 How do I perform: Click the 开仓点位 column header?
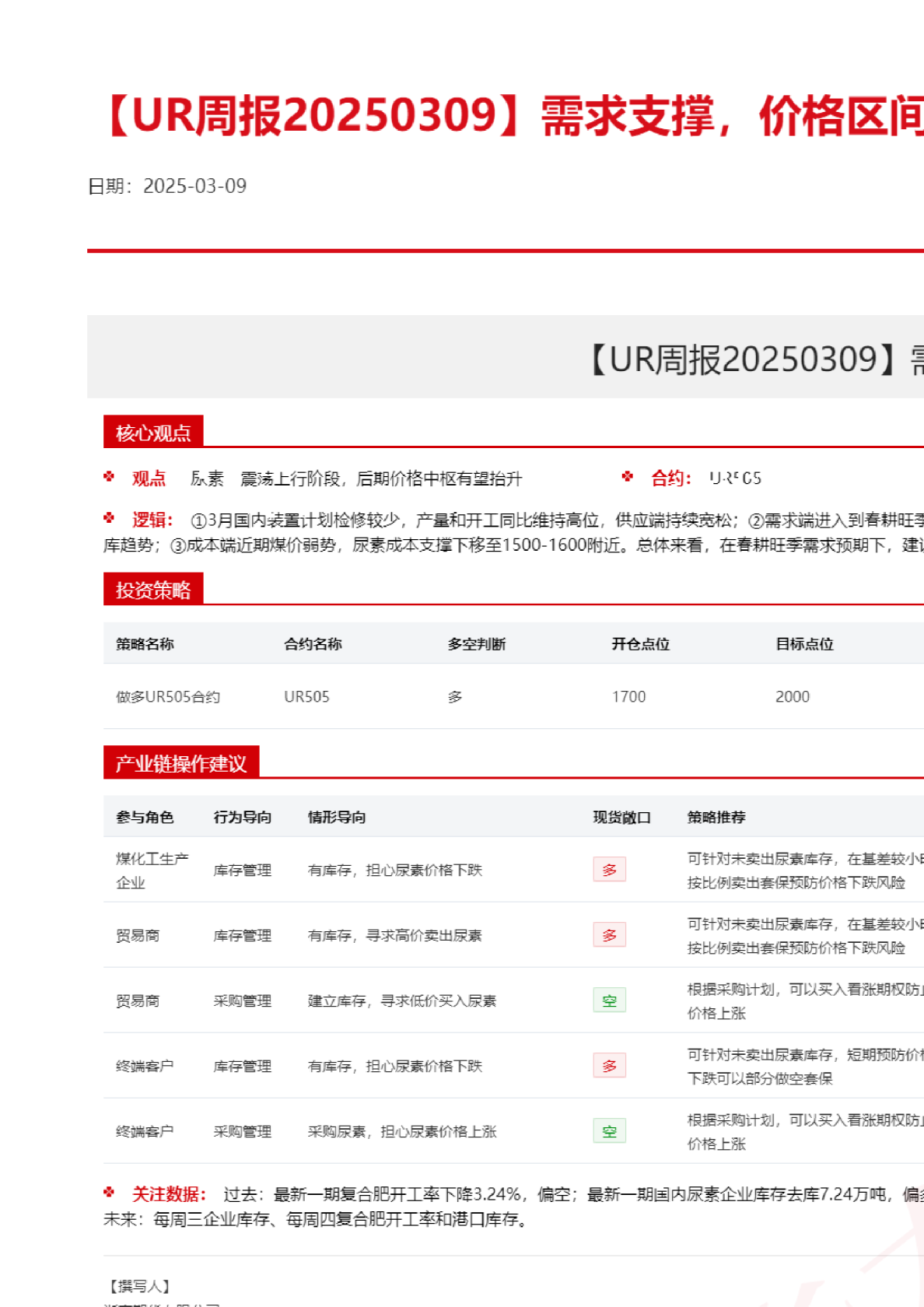tap(640, 644)
